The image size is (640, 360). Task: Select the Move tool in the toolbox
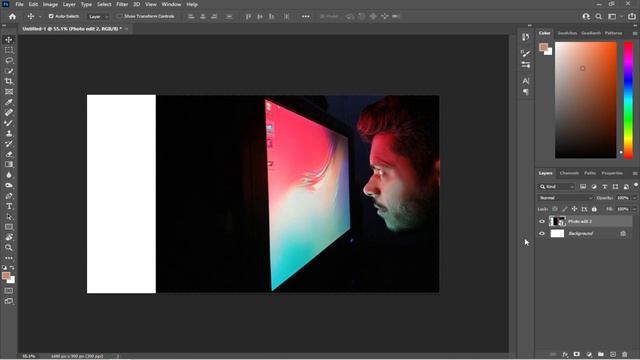tap(9, 40)
